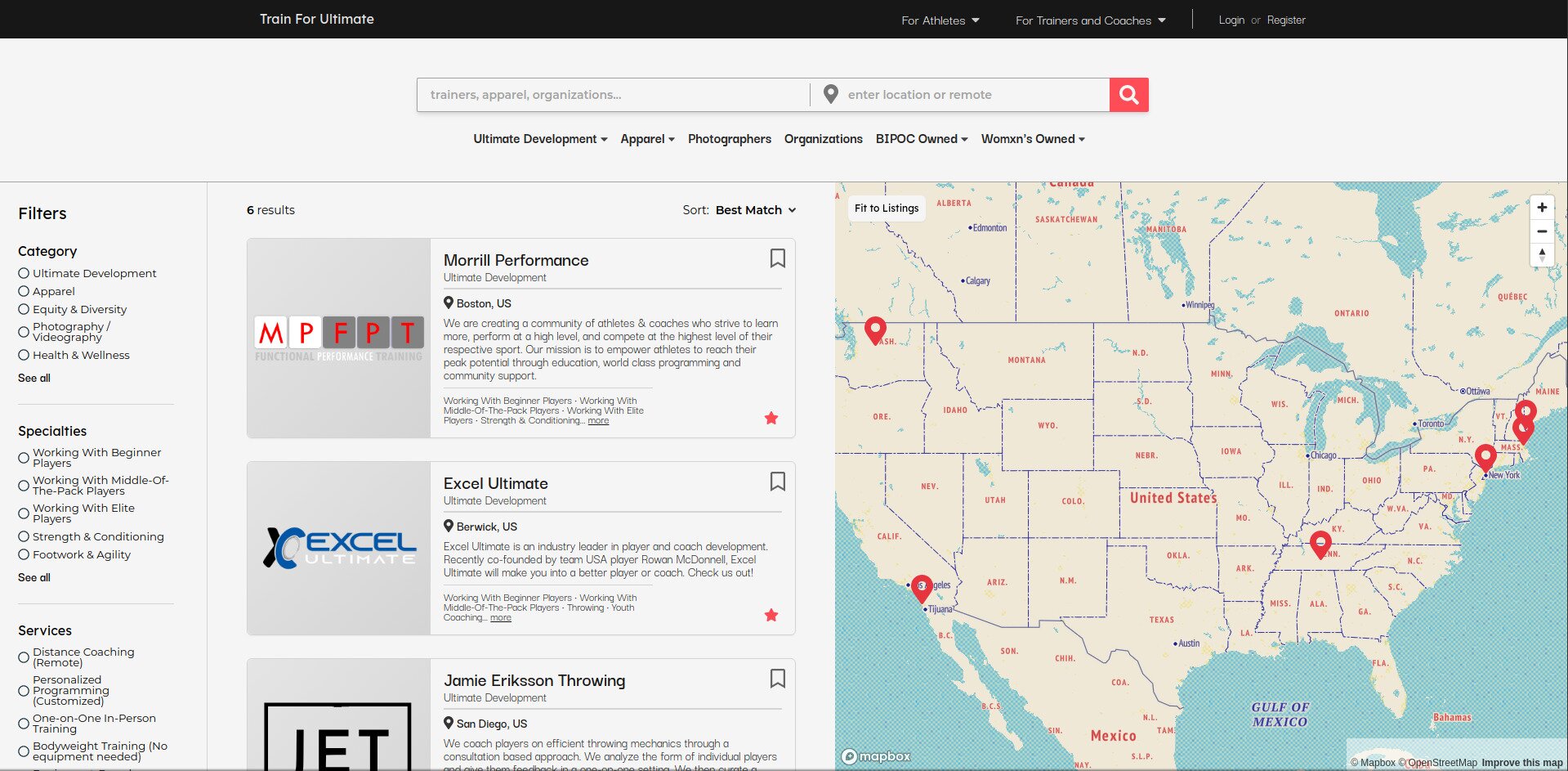The height and width of the screenshot is (771, 1568).
Task: Zoom in on the map with the plus control
Action: (x=1542, y=207)
